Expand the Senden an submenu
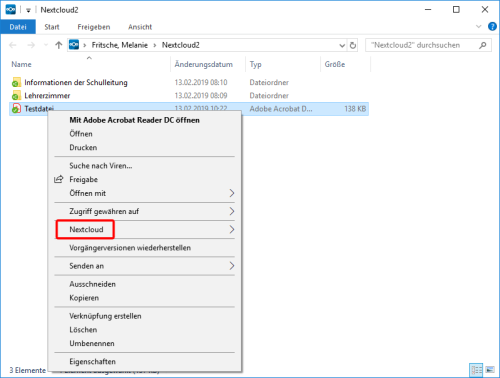This screenshot has width=500, height=378. 145,266
